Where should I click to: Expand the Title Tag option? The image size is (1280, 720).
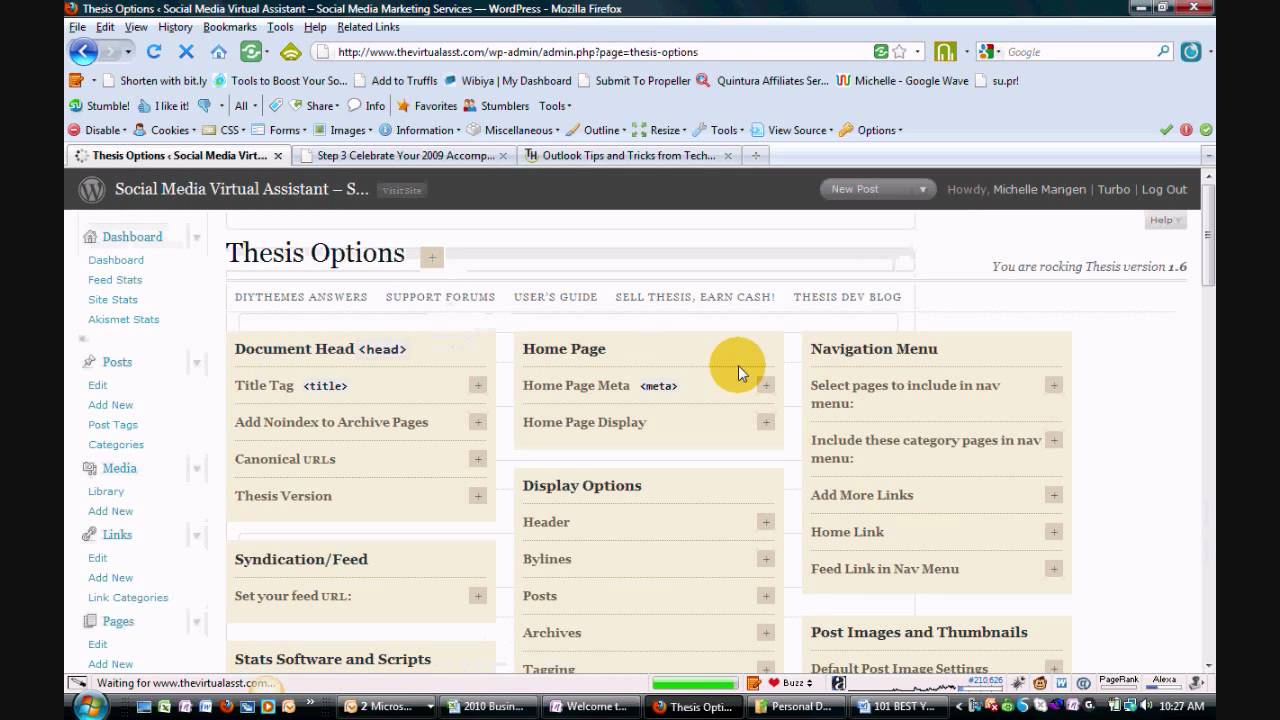coord(478,385)
